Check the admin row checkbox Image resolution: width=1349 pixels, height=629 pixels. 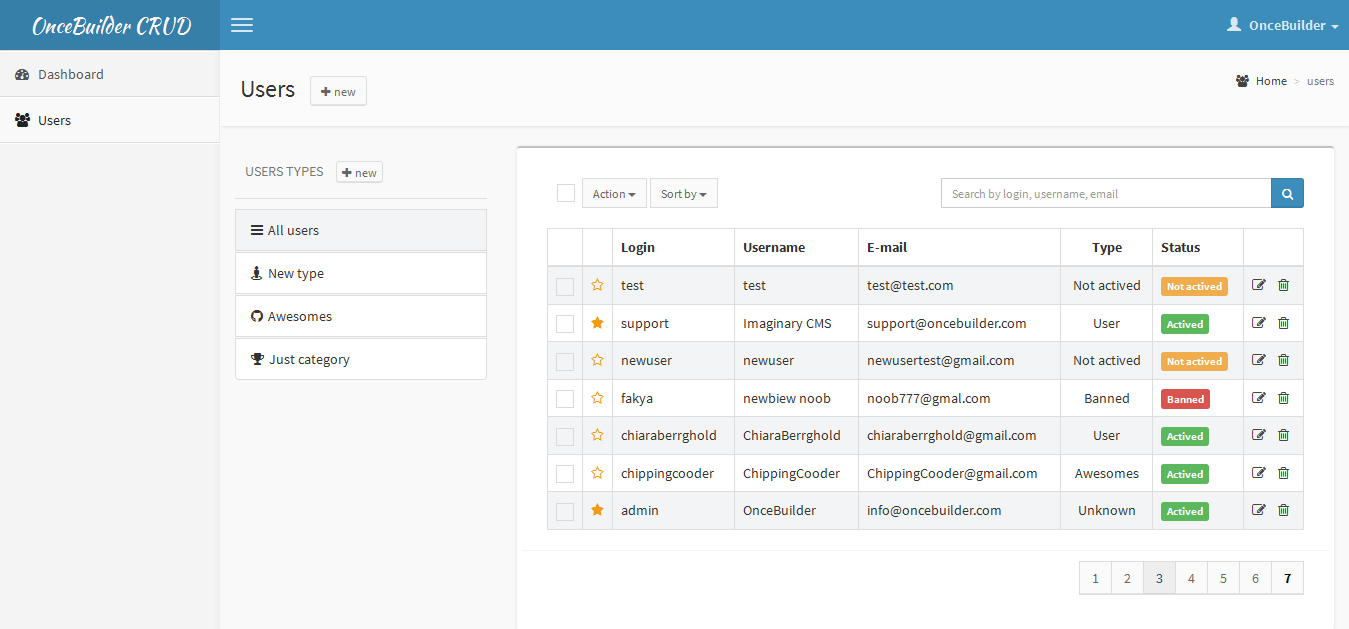pyautogui.click(x=565, y=511)
